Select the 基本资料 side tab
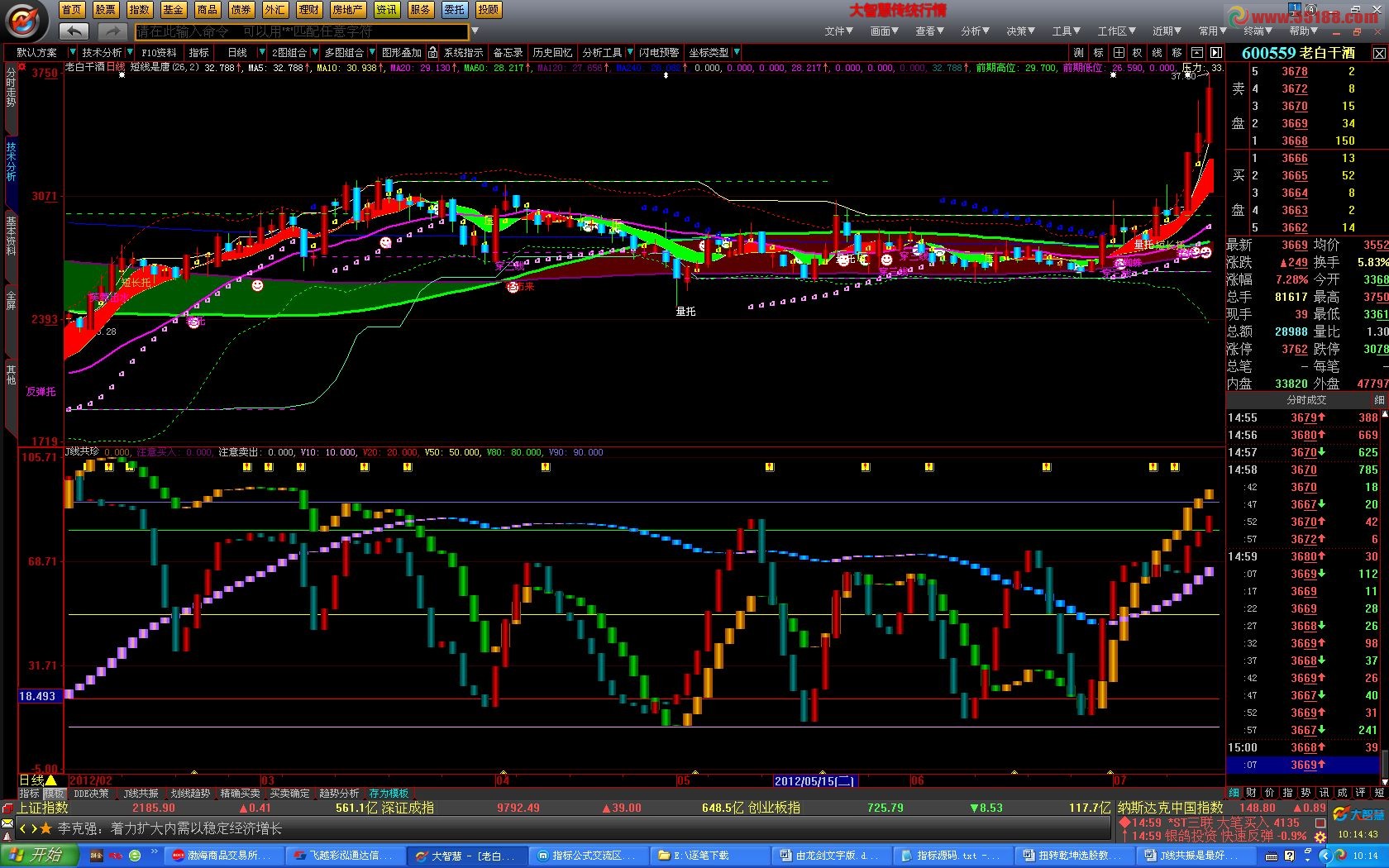Viewport: 1389px width, 868px height. 11,236
